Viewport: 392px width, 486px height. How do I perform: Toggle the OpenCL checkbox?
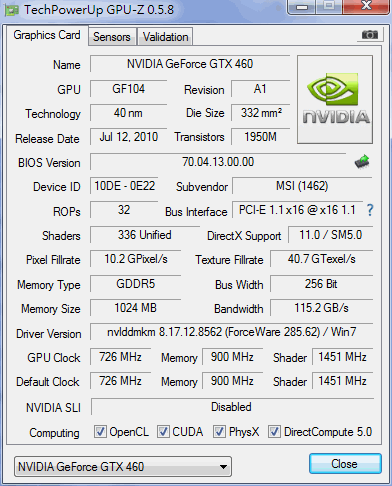[x=100, y=431]
